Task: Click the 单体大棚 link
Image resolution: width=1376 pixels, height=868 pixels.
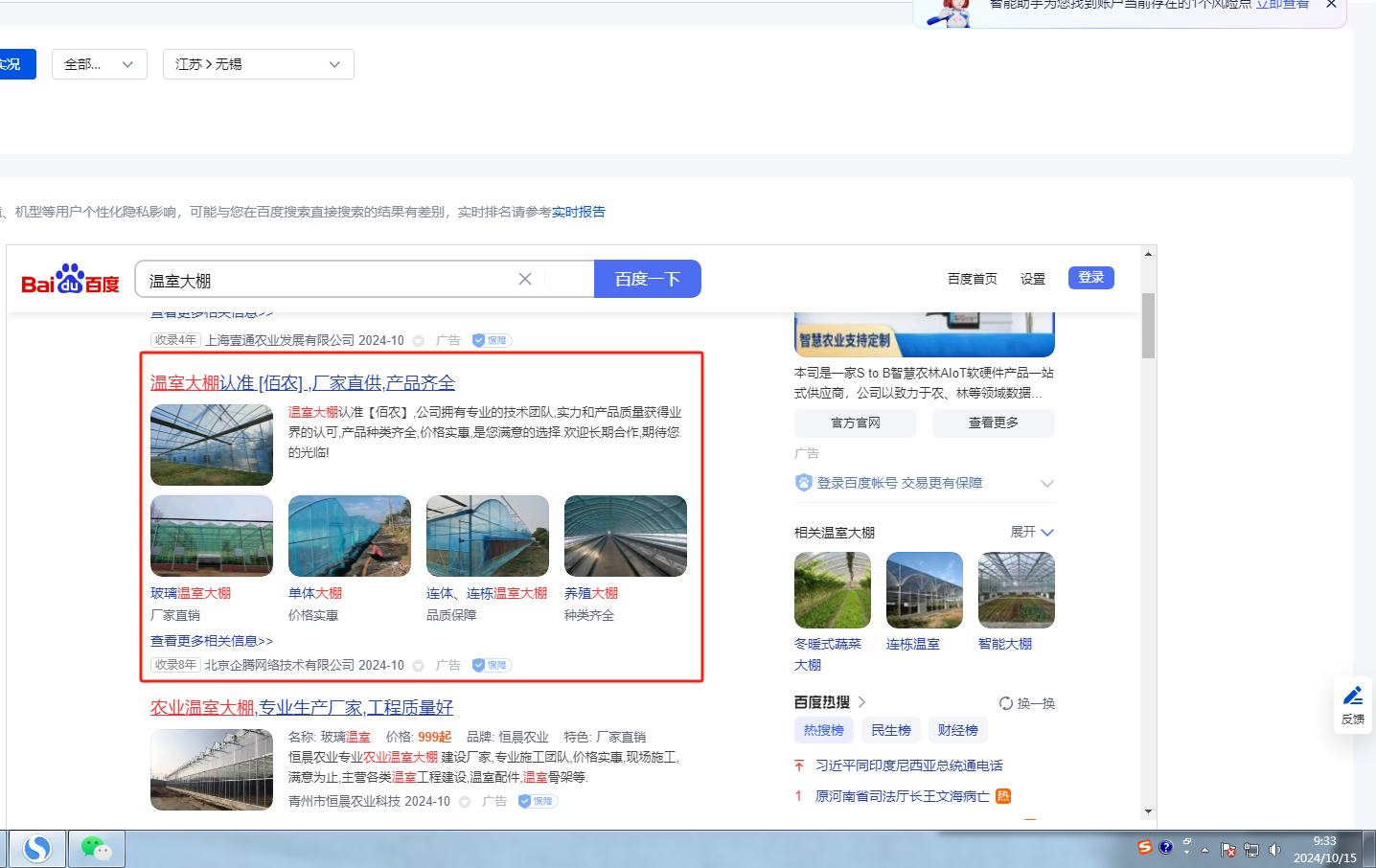Action: (x=315, y=593)
